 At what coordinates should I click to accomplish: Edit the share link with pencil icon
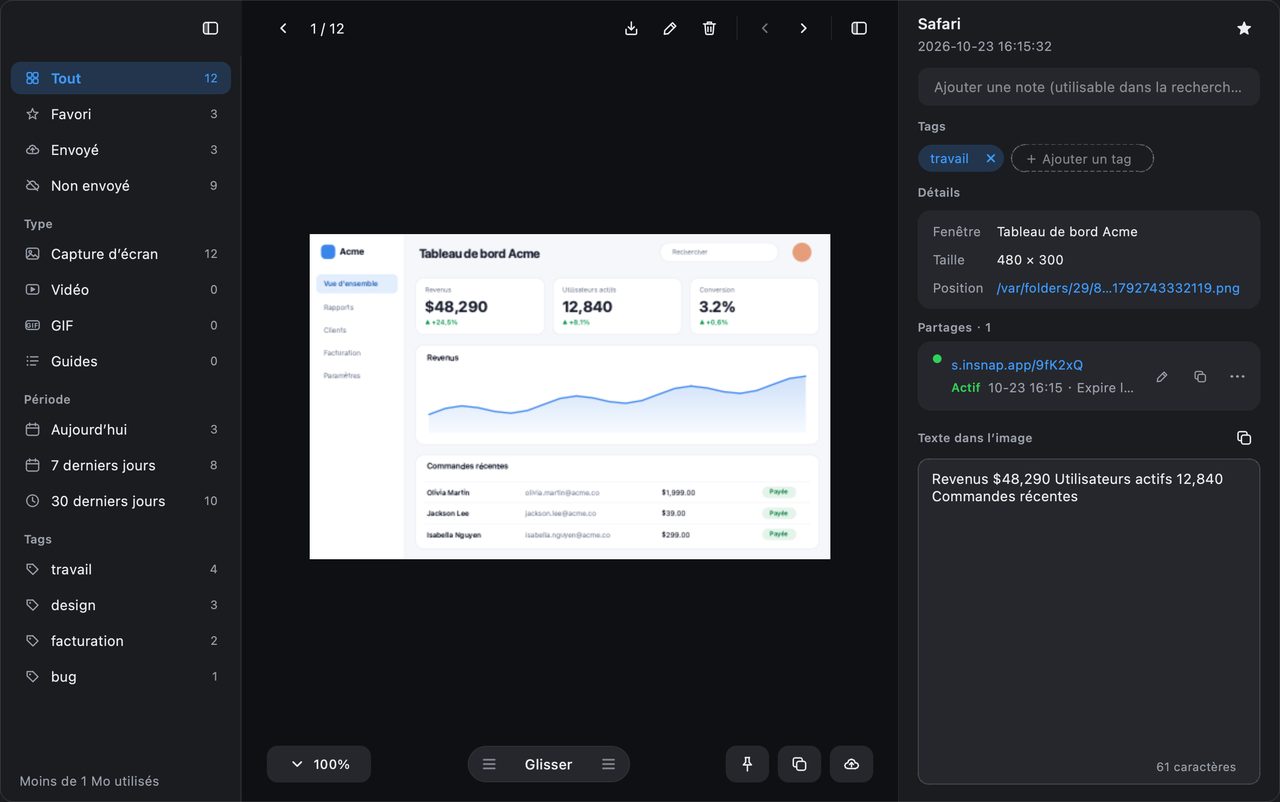click(1162, 377)
